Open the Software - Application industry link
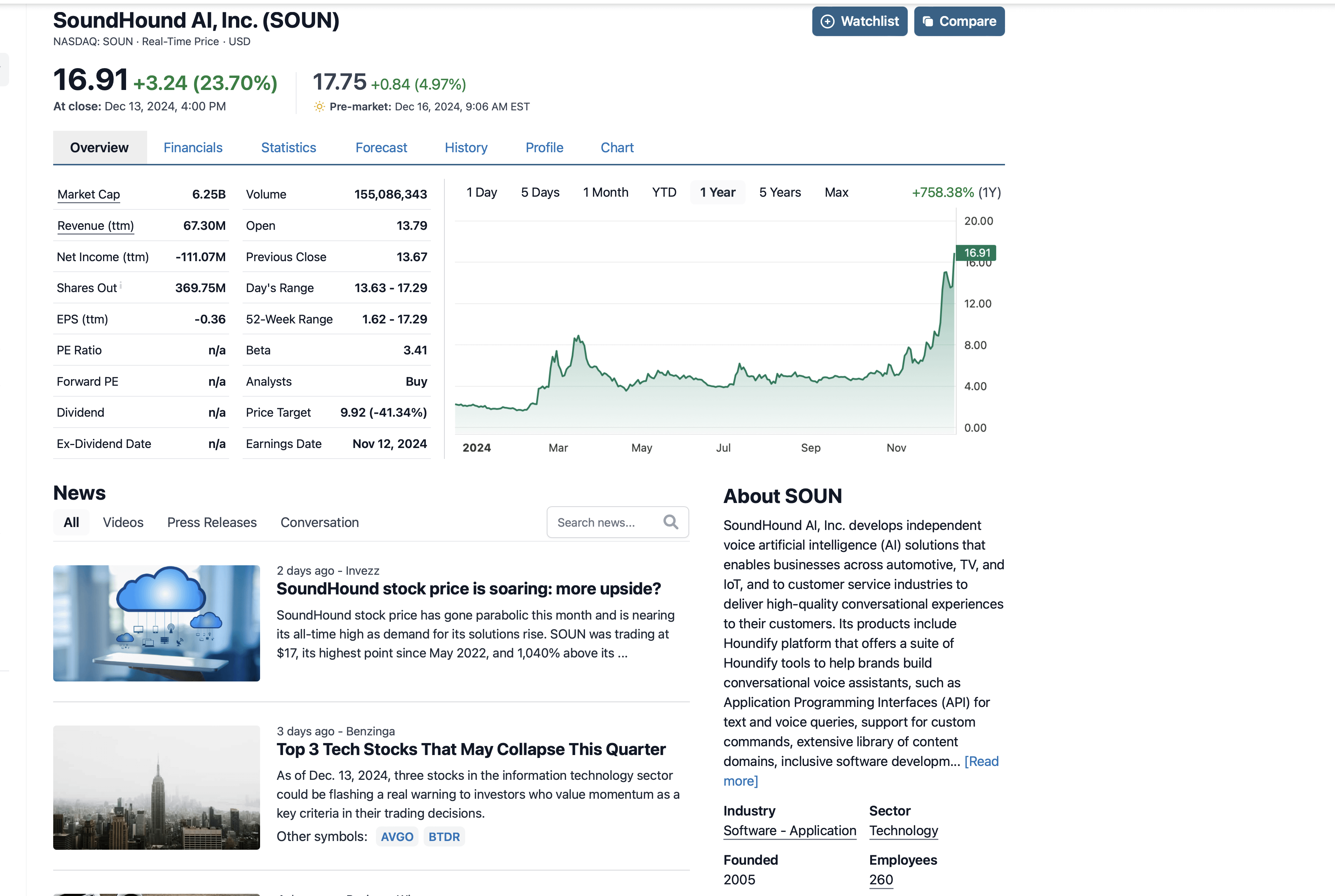 click(x=790, y=831)
